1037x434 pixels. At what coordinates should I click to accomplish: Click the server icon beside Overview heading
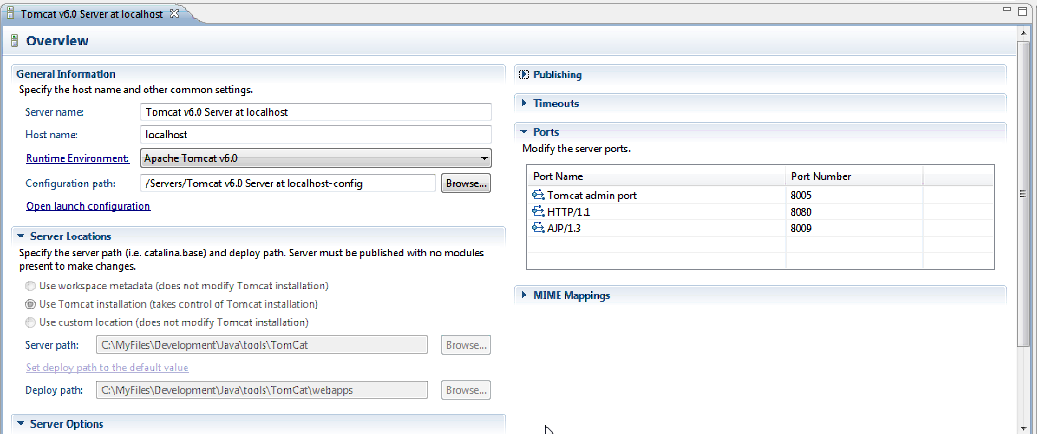tap(15, 41)
